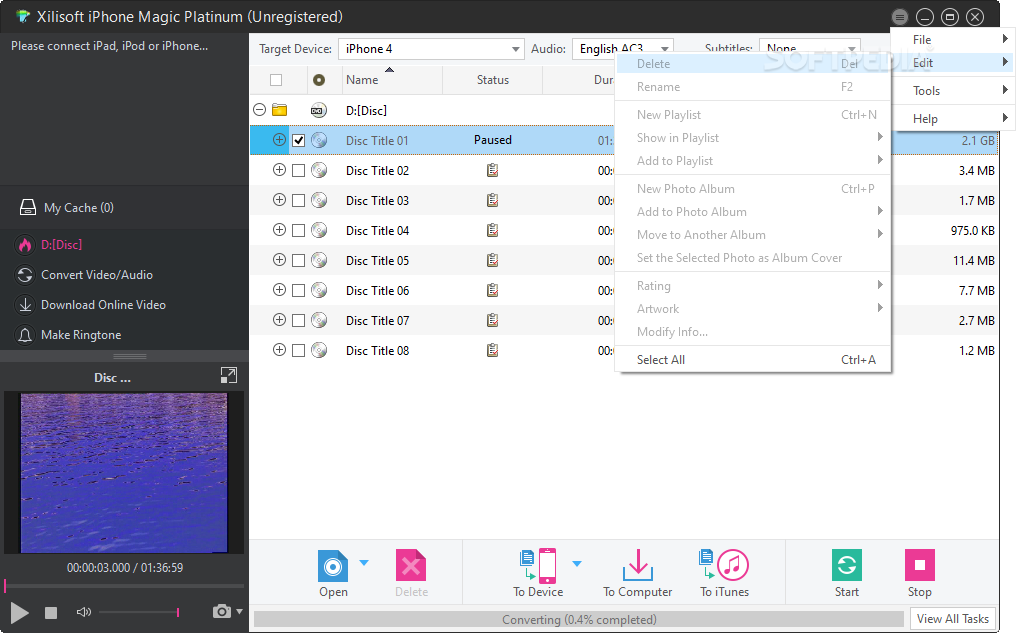Click Download Online Video icon

[25, 305]
